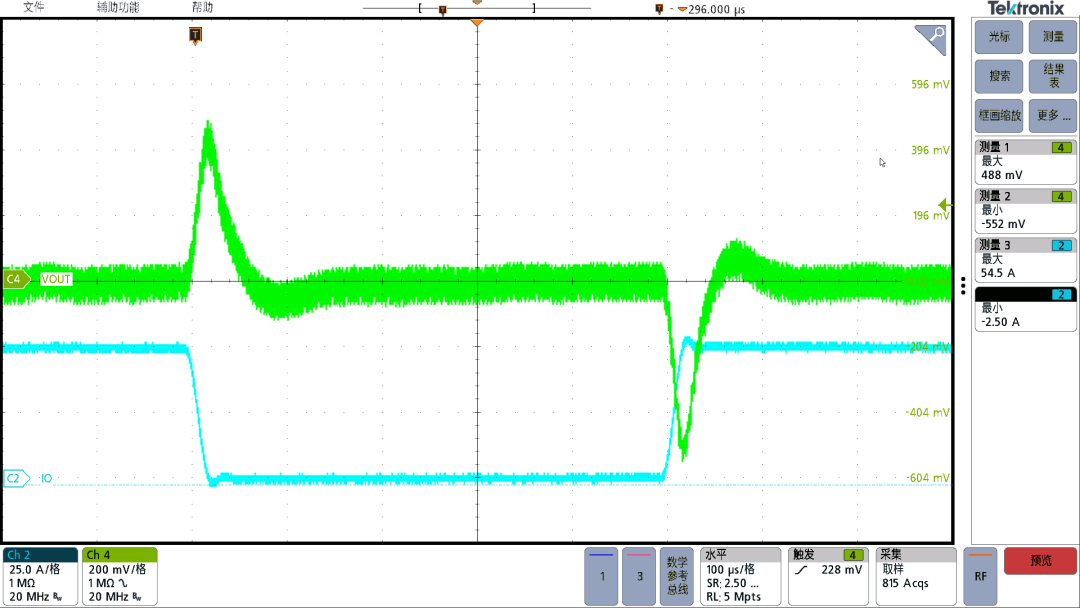Open the 测量 1 最大 488 mV badge
Image resolution: width=1080 pixels, height=608 pixels.
coord(1026,161)
